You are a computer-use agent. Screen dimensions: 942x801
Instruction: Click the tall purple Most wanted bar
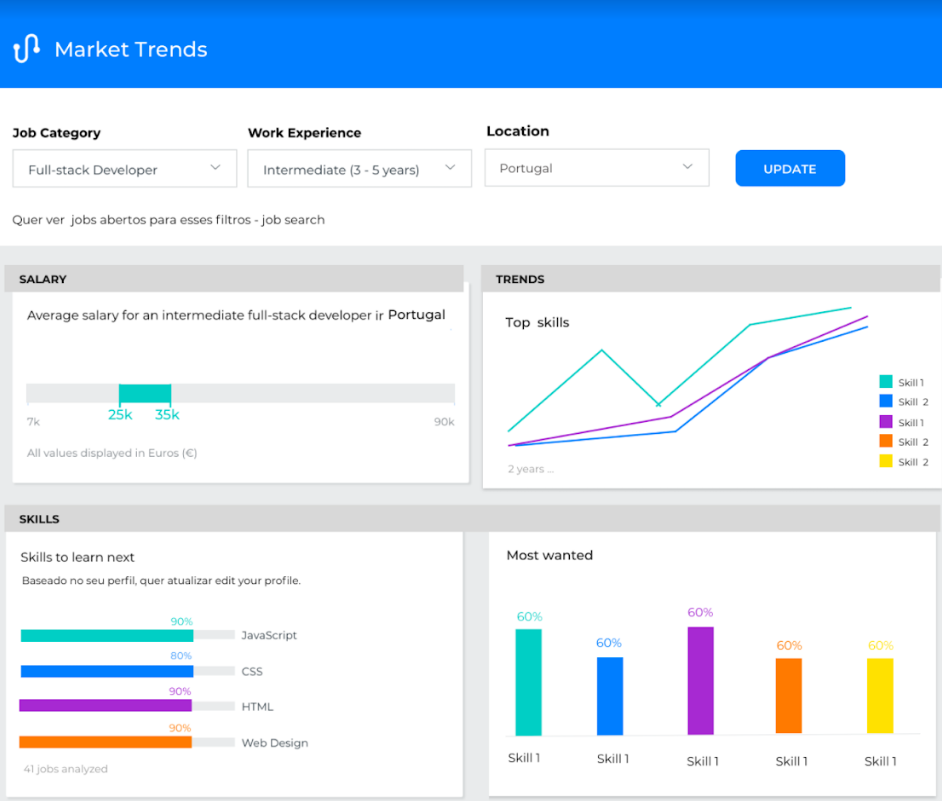point(700,680)
